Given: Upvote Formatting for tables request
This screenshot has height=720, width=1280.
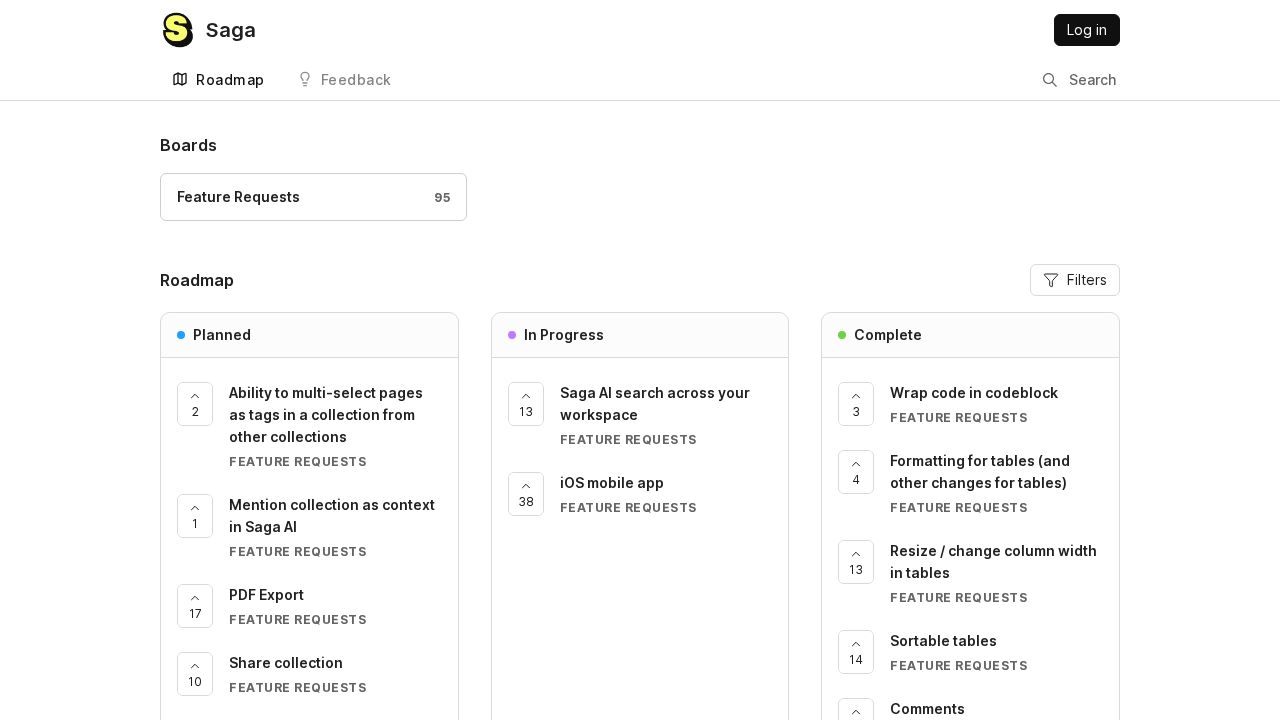Looking at the screenshot, I should [x=856, y=472].
